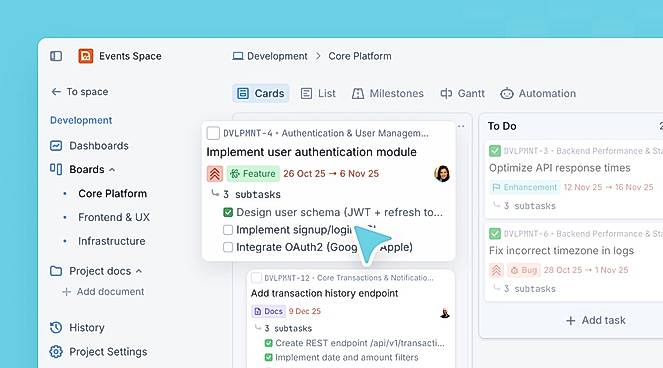Click the Development section heading in sidebar
The width and height of the screenshot is (663, 368).
81,121
